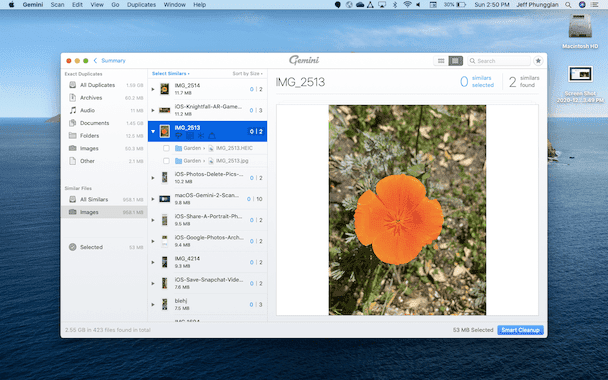Open the Edit menu
The image size is (608, 380).
pyautogui.click(x=77, y=5)
